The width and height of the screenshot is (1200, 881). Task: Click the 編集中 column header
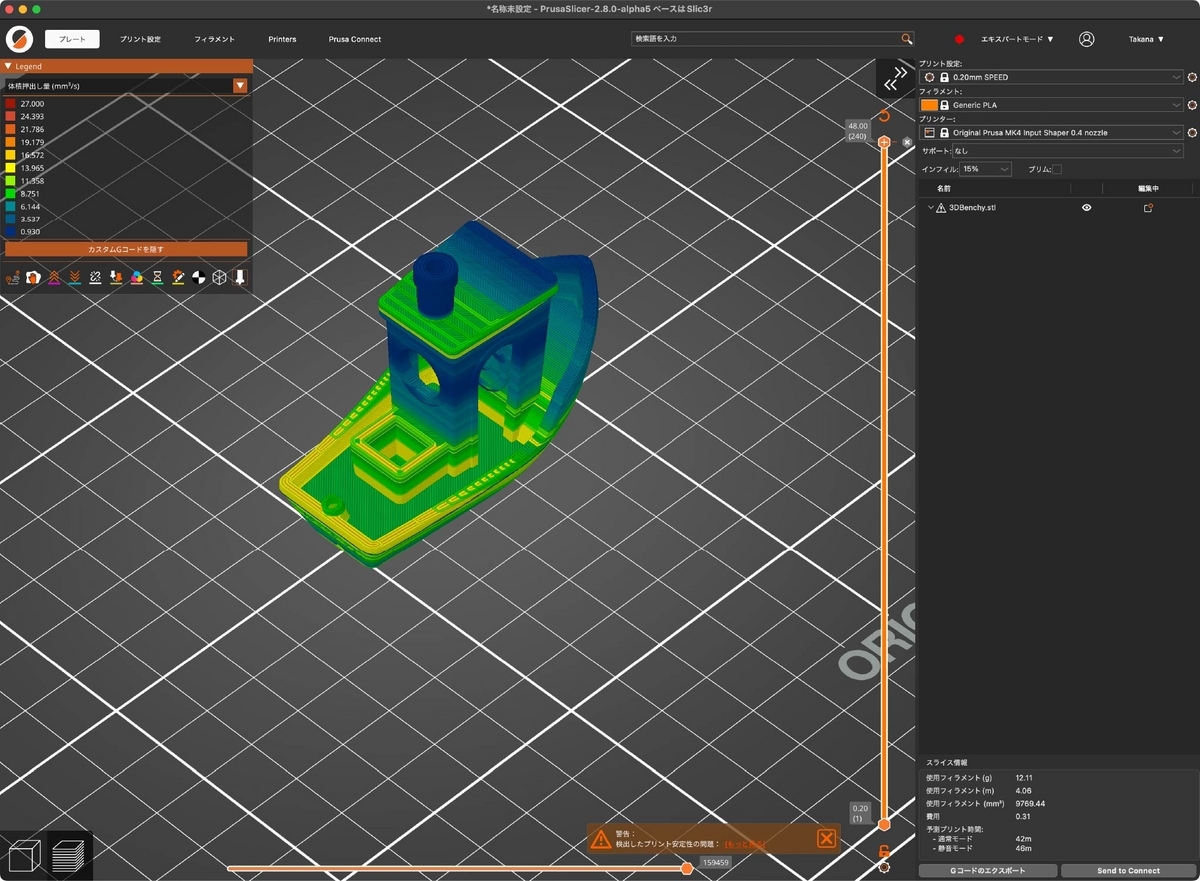tap(1147, 188)
